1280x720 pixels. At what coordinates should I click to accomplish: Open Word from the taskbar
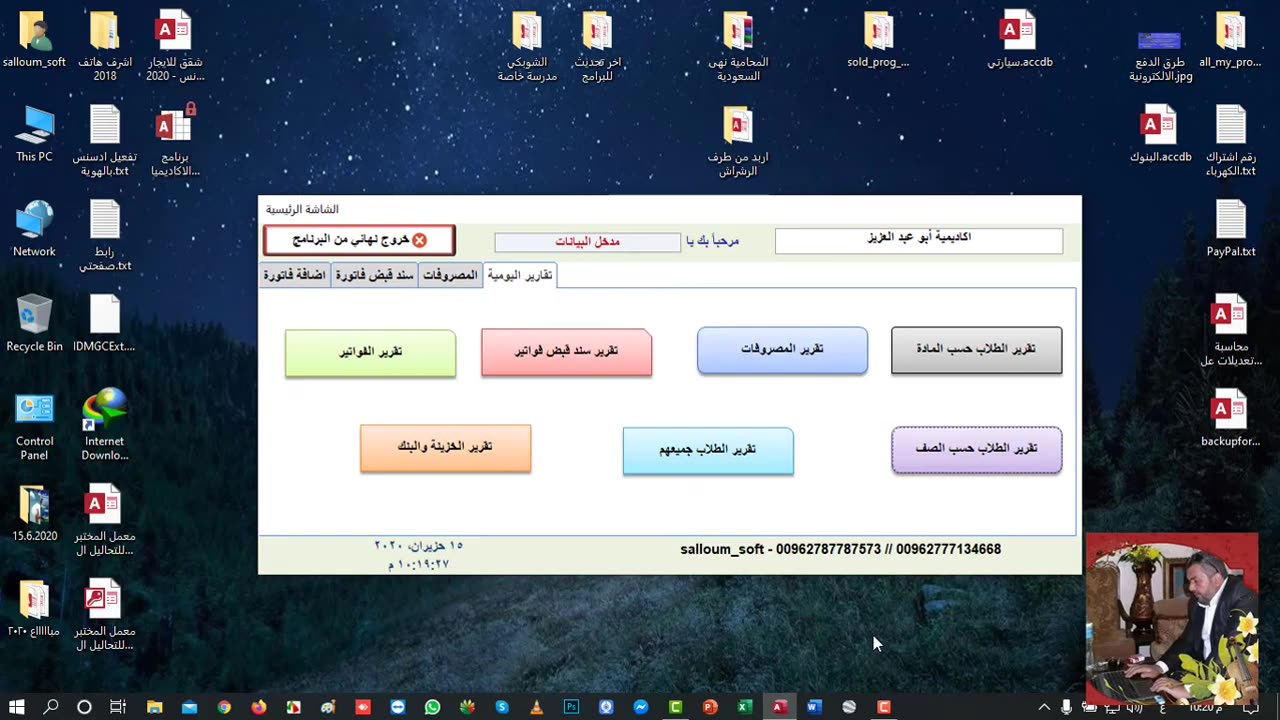coord(814,707)
